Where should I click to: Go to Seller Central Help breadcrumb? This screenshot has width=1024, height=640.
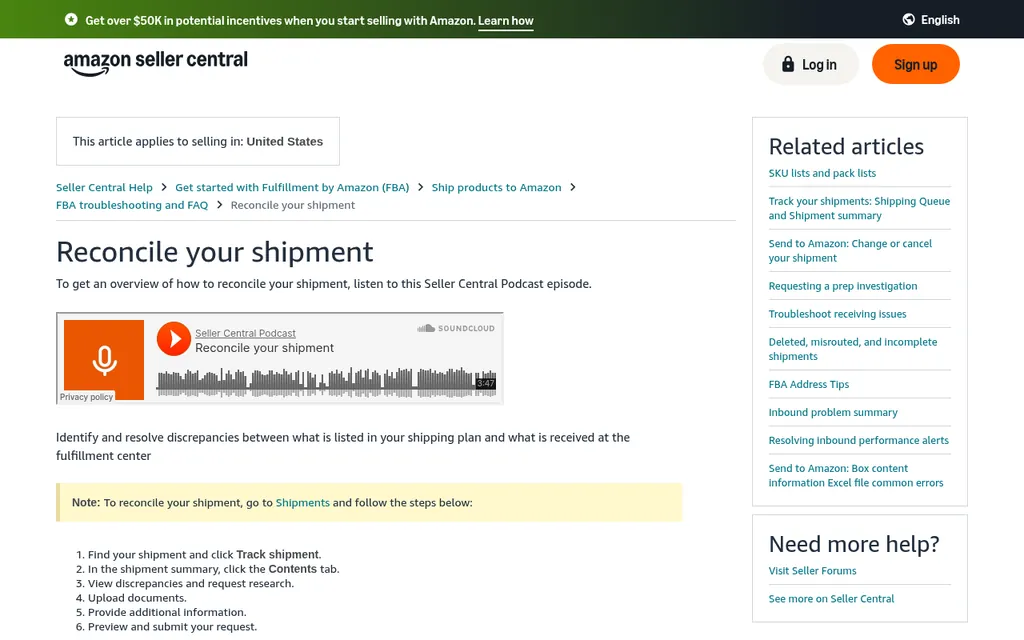104,187
